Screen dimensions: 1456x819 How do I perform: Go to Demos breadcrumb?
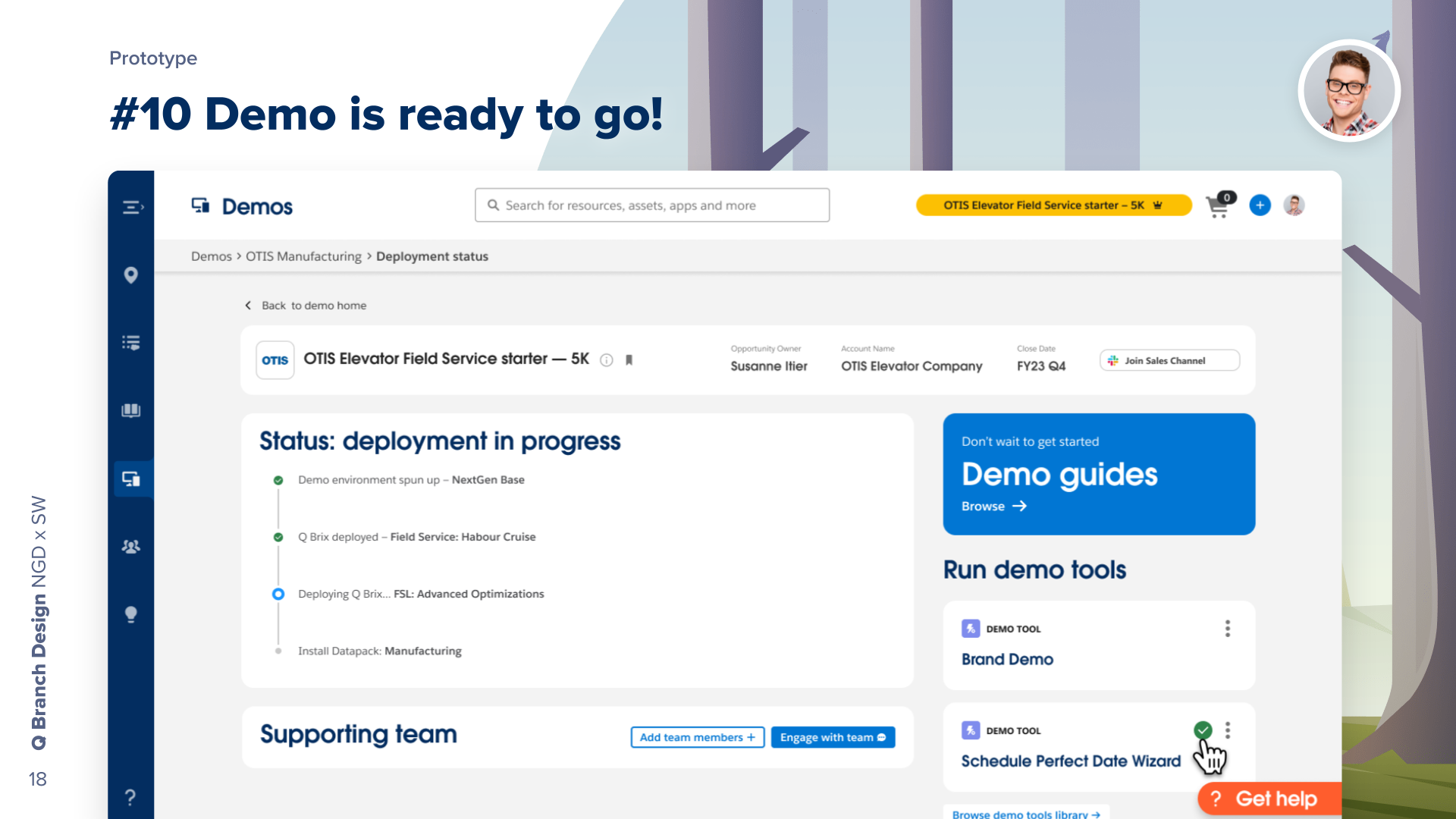pyautogui.click(x=212, y=256)
